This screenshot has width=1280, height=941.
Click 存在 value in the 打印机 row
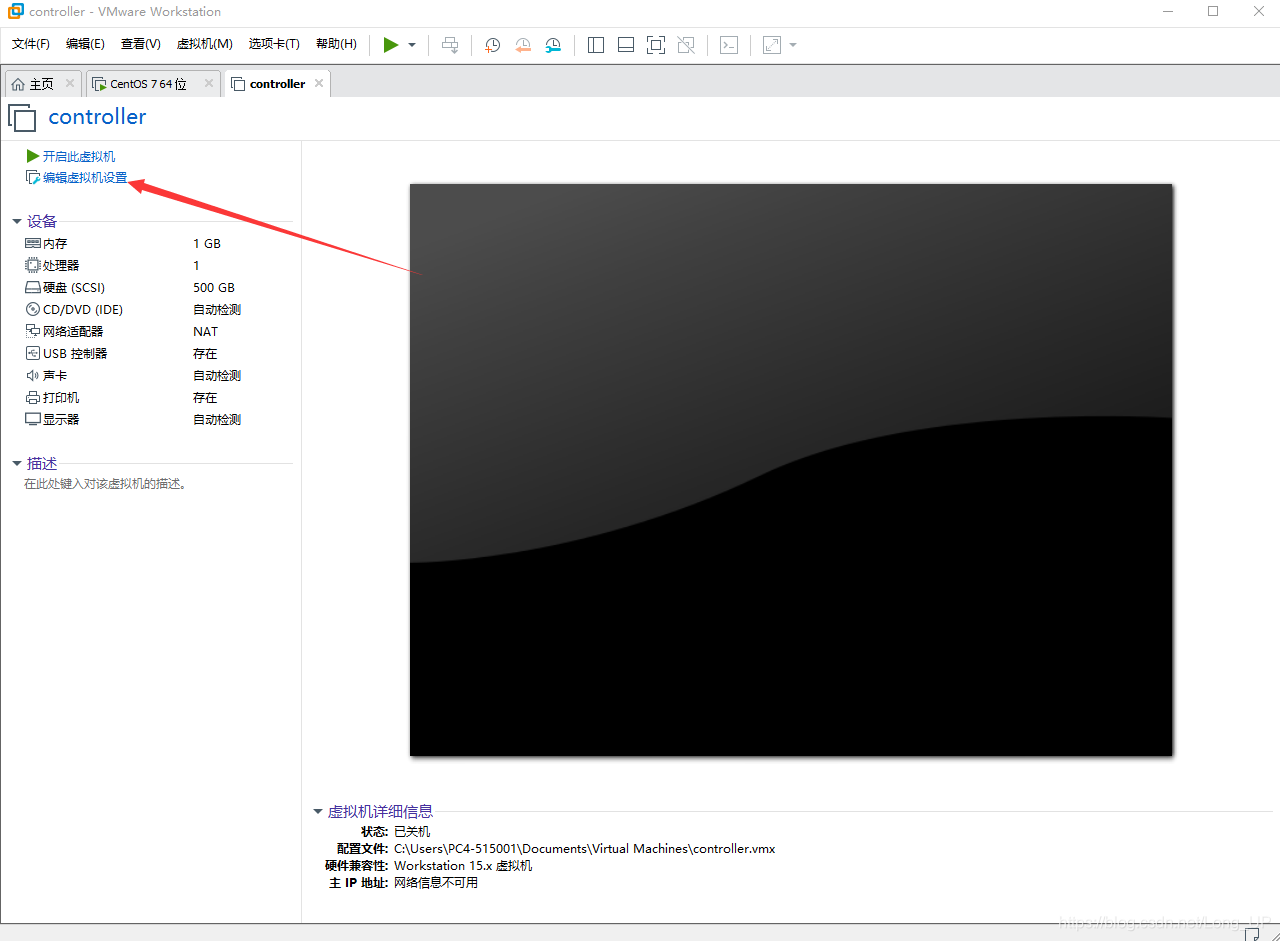pos(205,398)
